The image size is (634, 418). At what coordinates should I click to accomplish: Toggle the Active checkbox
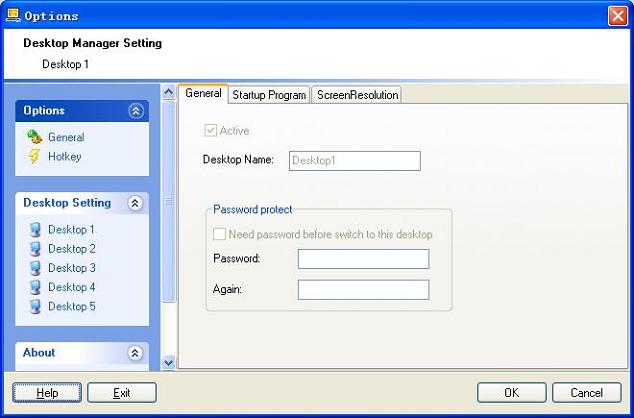tap(210, 131)
